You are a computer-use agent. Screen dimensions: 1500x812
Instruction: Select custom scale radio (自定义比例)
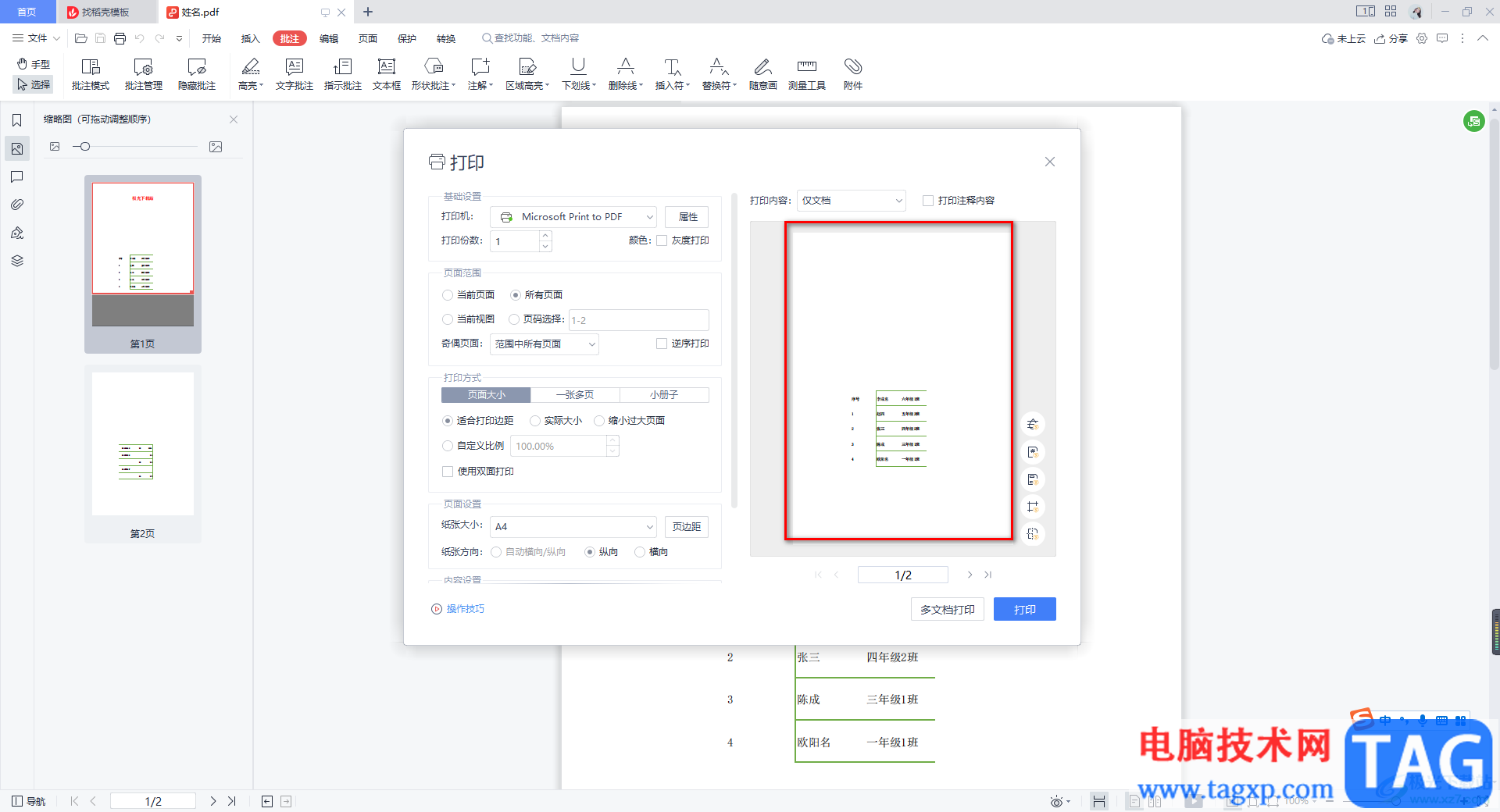pos(448,446)
